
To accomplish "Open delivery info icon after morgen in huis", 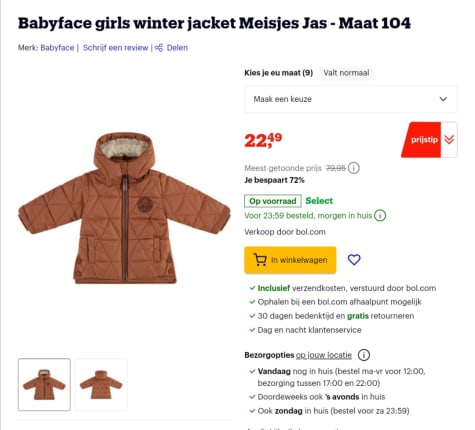I will tap(380, 216).
